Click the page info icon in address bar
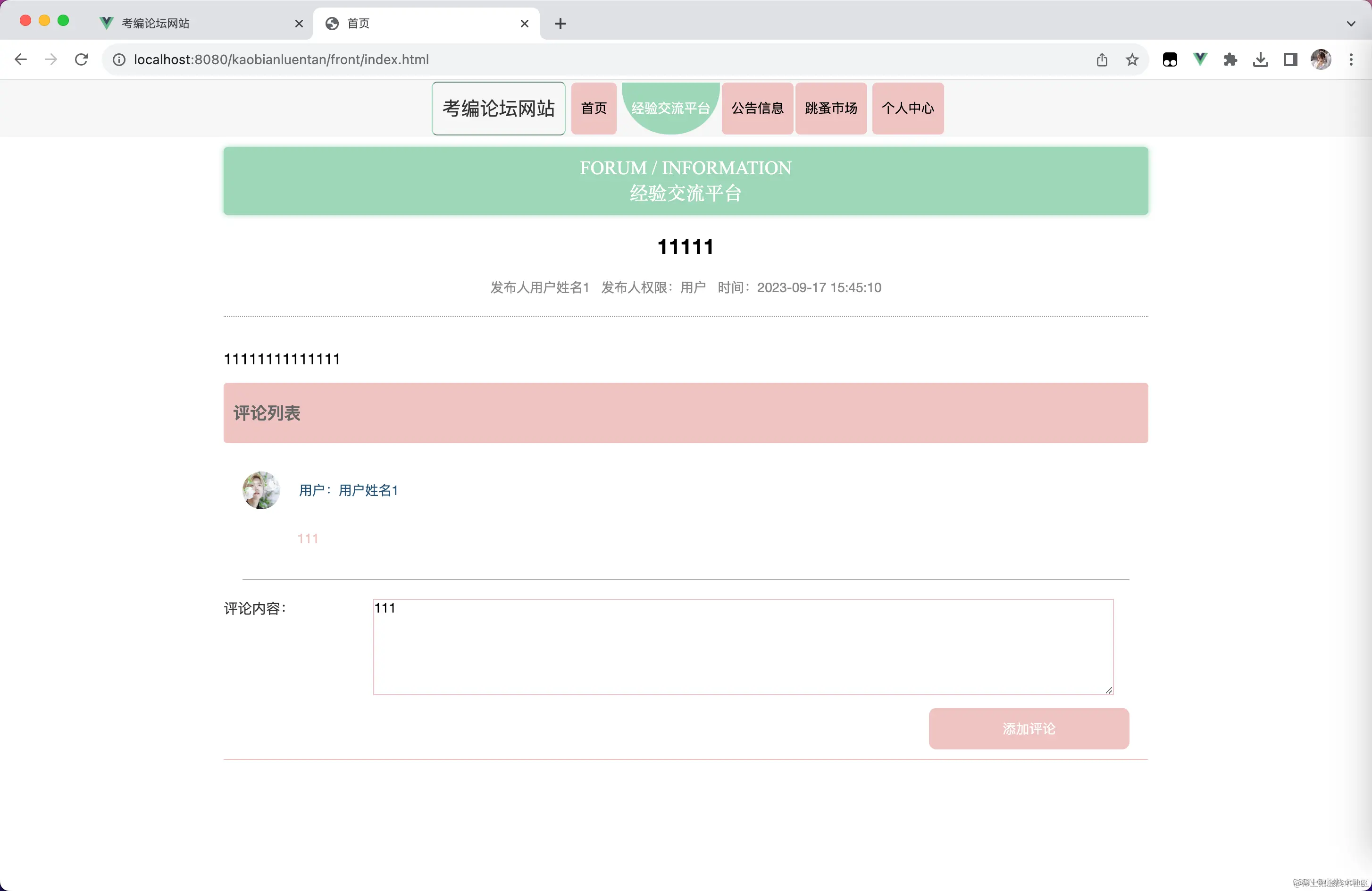Screen dimensions: 1372x891 (x=119, y=59)
